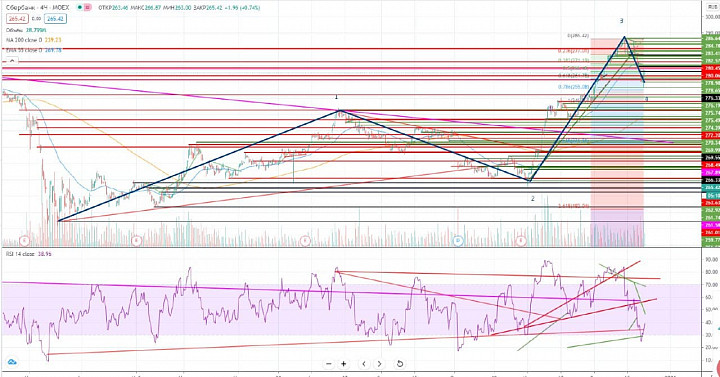The height and width of the screenshot is (377, 720).
Task: Move the chart left with arrow button
Action: (x=364, y=364)
